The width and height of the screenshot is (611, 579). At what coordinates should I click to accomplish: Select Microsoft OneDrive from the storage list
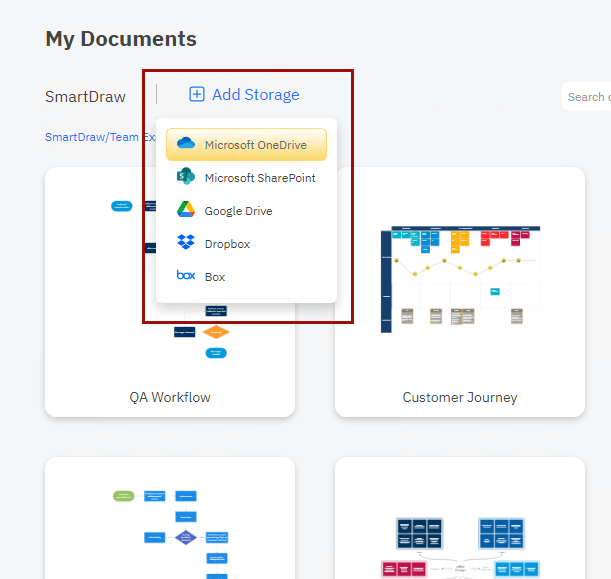255,145
